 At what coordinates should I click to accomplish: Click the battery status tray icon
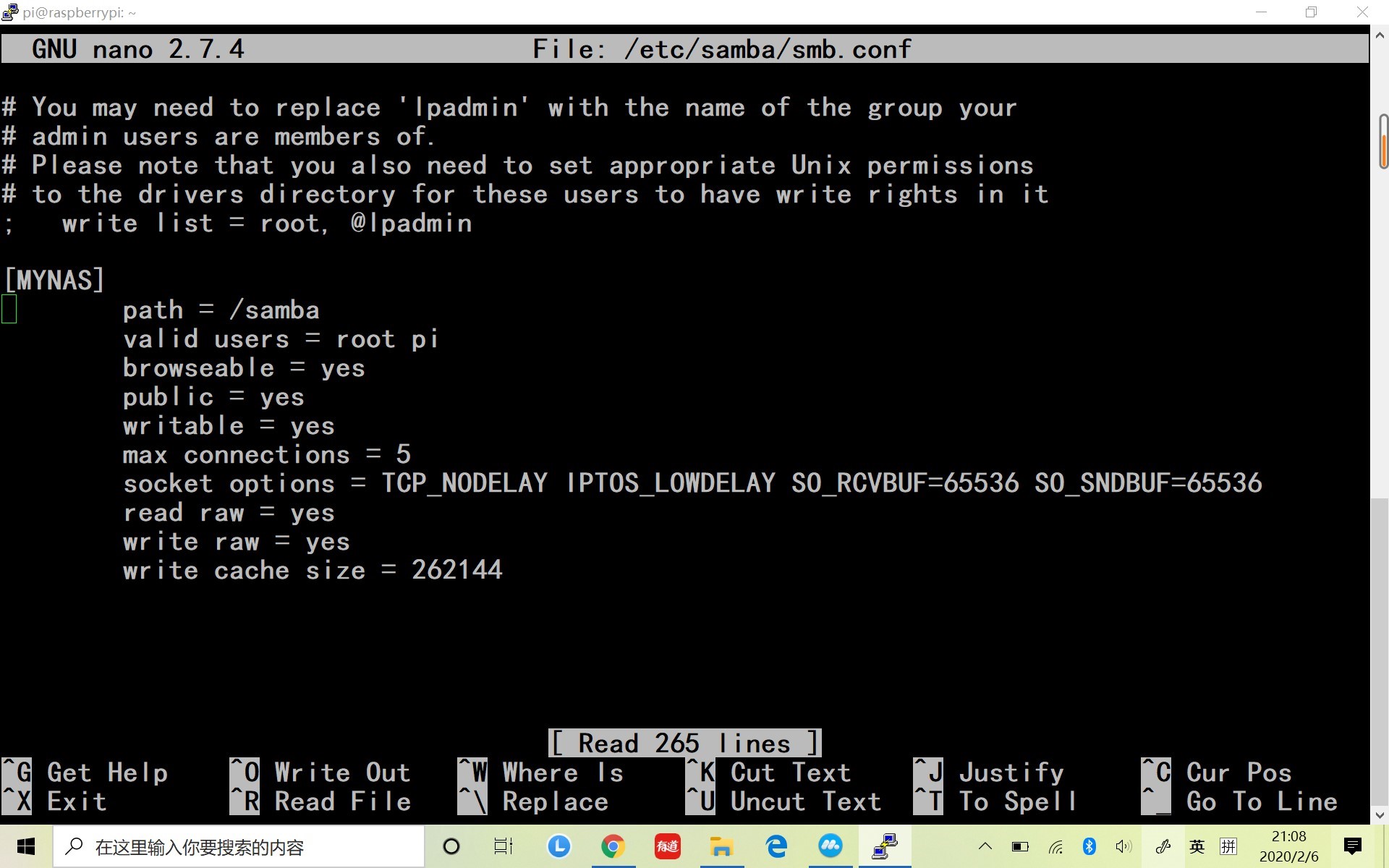[1020, 846]
